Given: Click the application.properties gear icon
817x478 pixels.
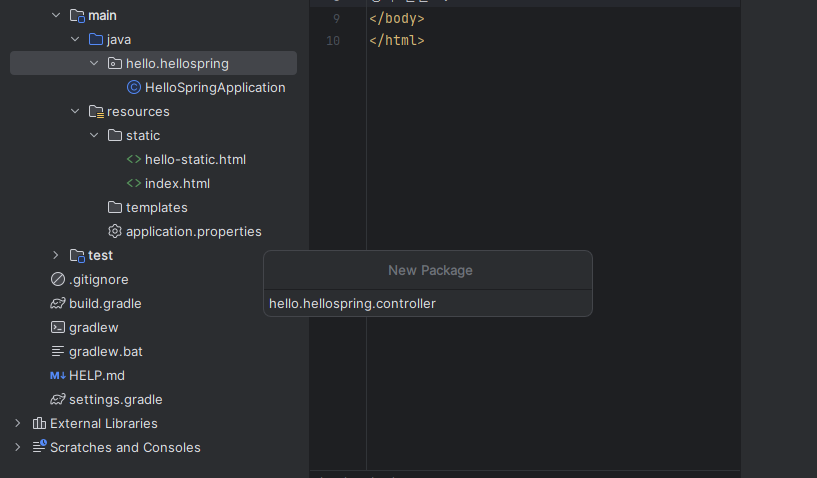Looking at the screenshot, I should pos(115,232).
